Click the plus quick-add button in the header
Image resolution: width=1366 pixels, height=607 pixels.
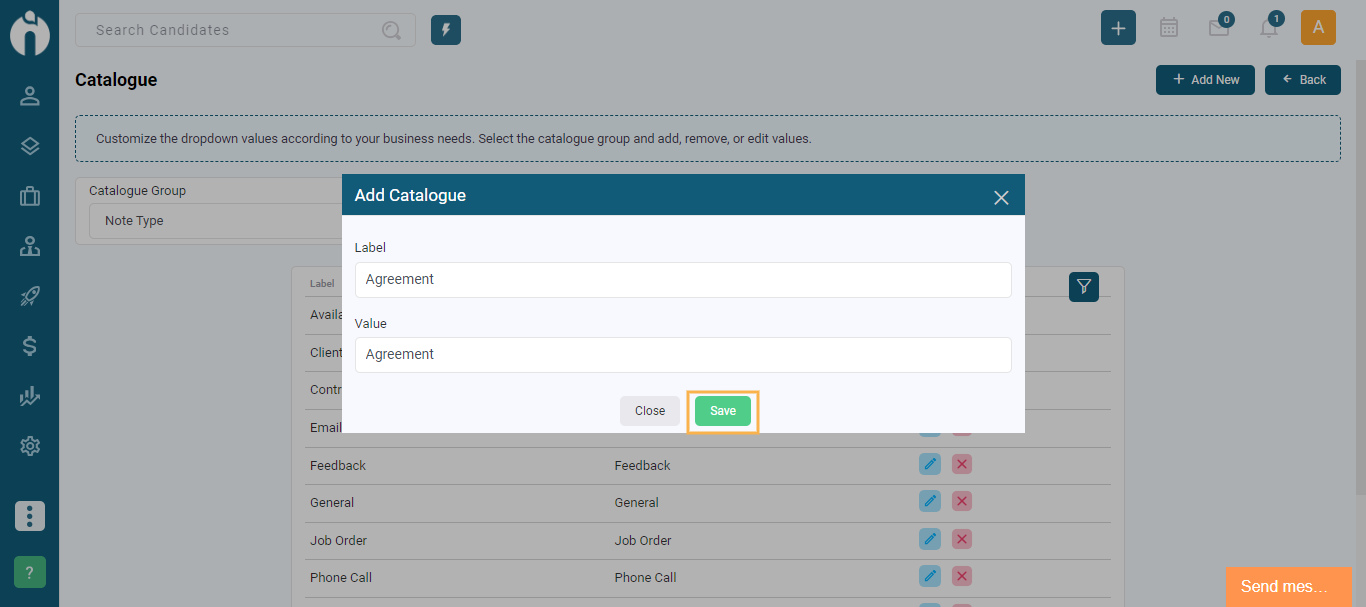(x=1118, y=28)
